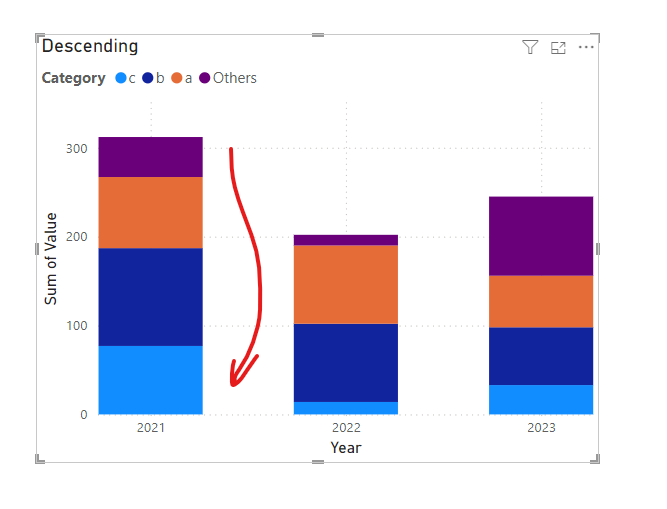Click the top-left corner handle of visual
This screenshot has height=509, width=667.
coord(39,38)
